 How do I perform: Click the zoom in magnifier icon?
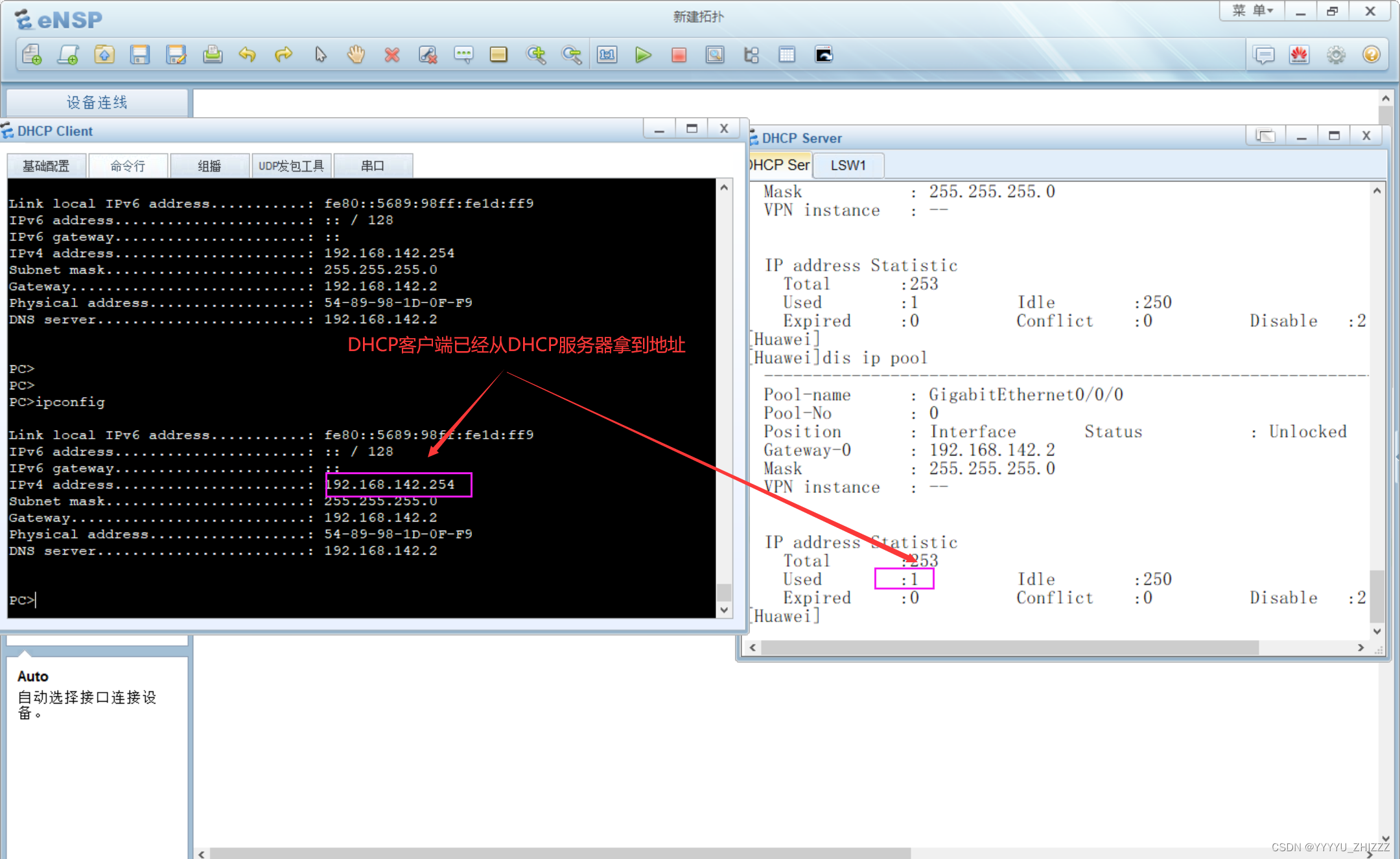click(x=536, y=55)
